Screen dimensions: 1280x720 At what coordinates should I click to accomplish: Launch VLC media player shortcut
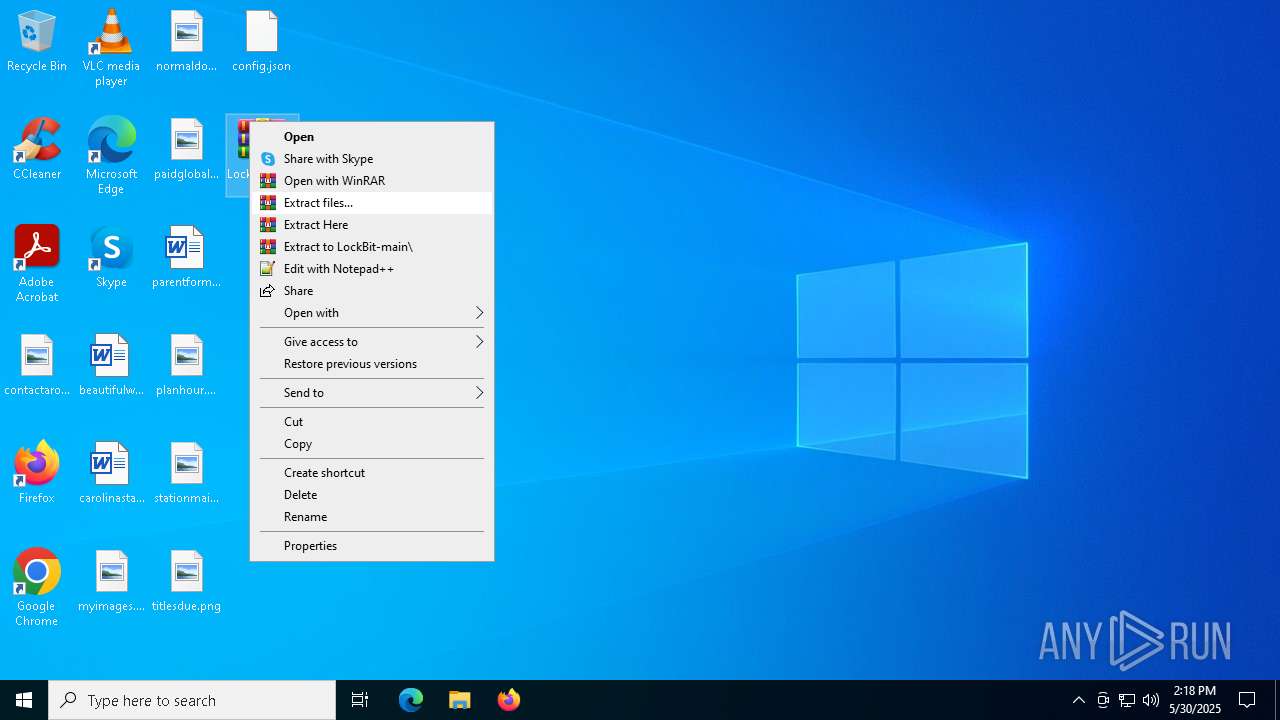pos(111,48)
